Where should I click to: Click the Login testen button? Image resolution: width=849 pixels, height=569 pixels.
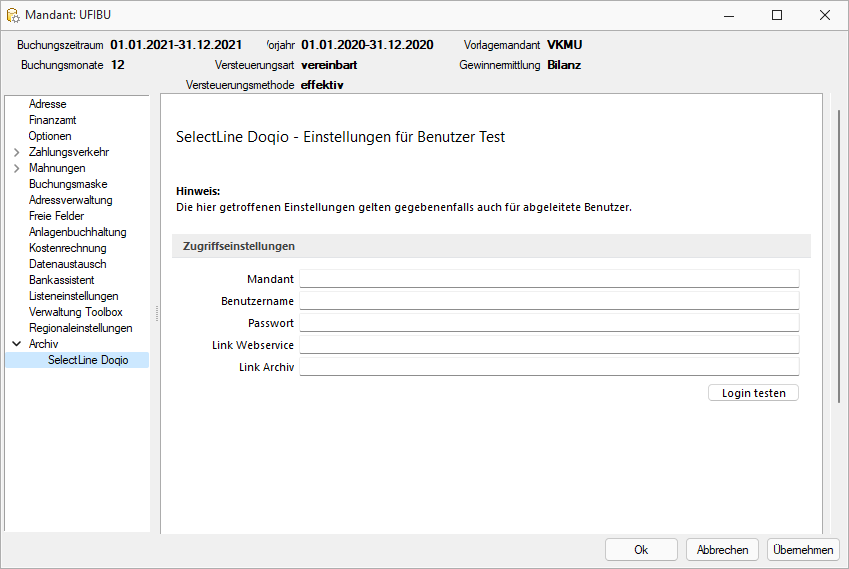753,393
